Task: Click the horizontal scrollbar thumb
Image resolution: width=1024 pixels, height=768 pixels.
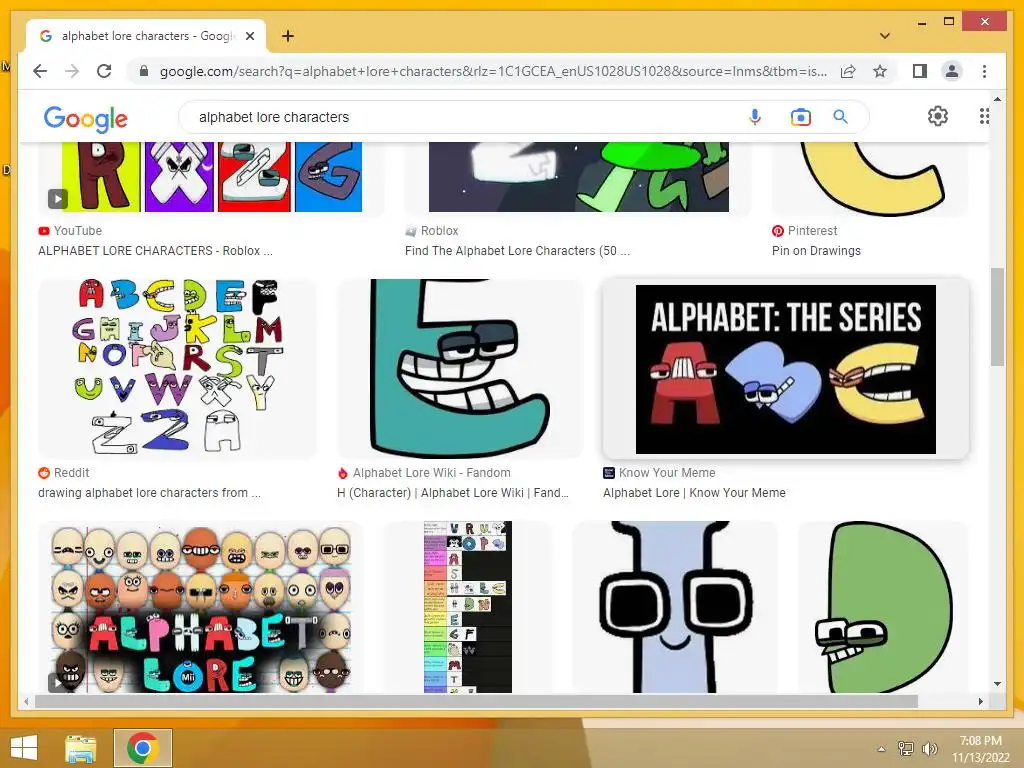Action: click(x=476, y=701)
